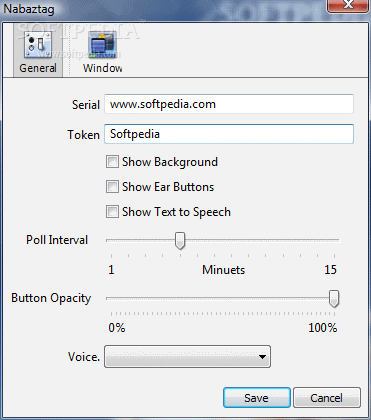Set Poll Interval track to 15 minutes end
The height and width of the screenshot is (420, 371).
tap(334, 240)
